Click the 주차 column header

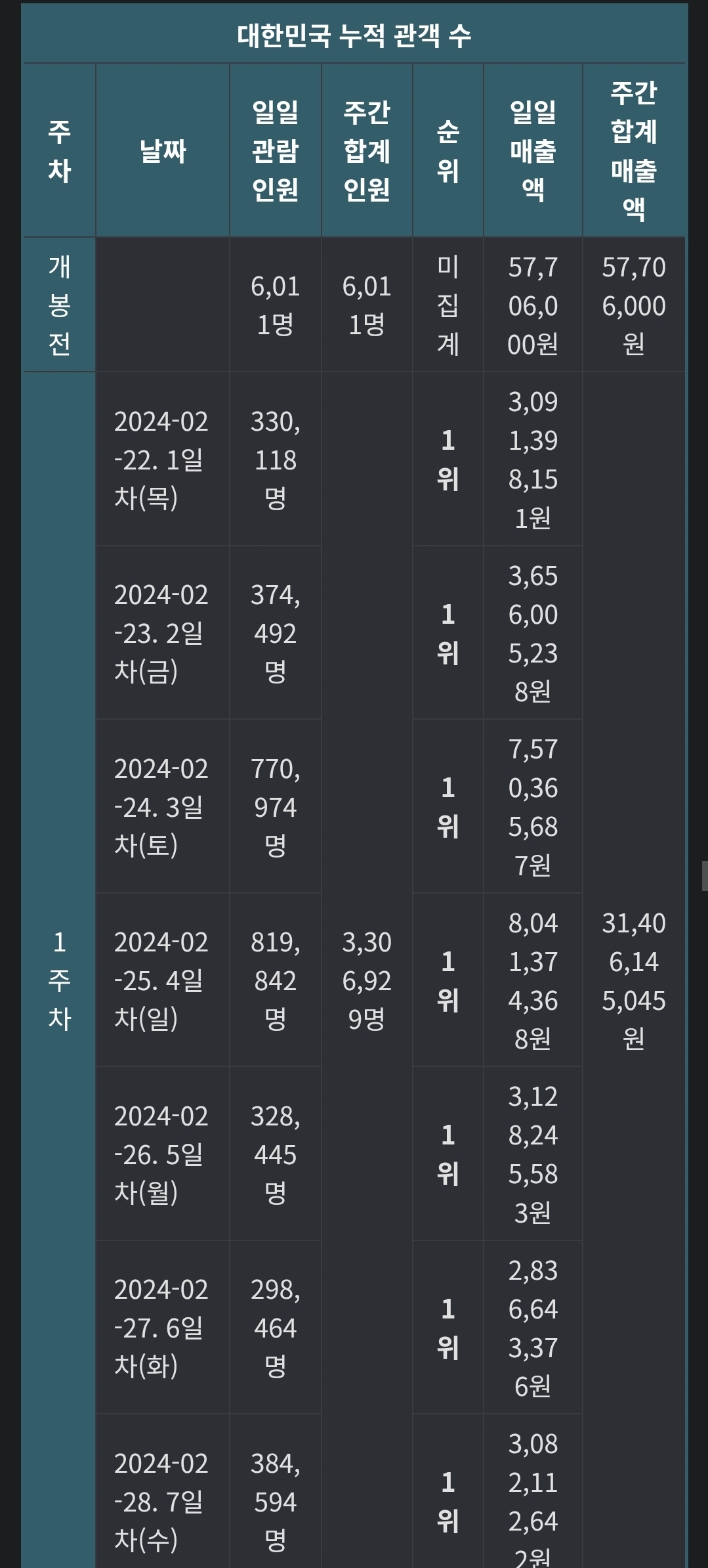[x=59, y=151]
